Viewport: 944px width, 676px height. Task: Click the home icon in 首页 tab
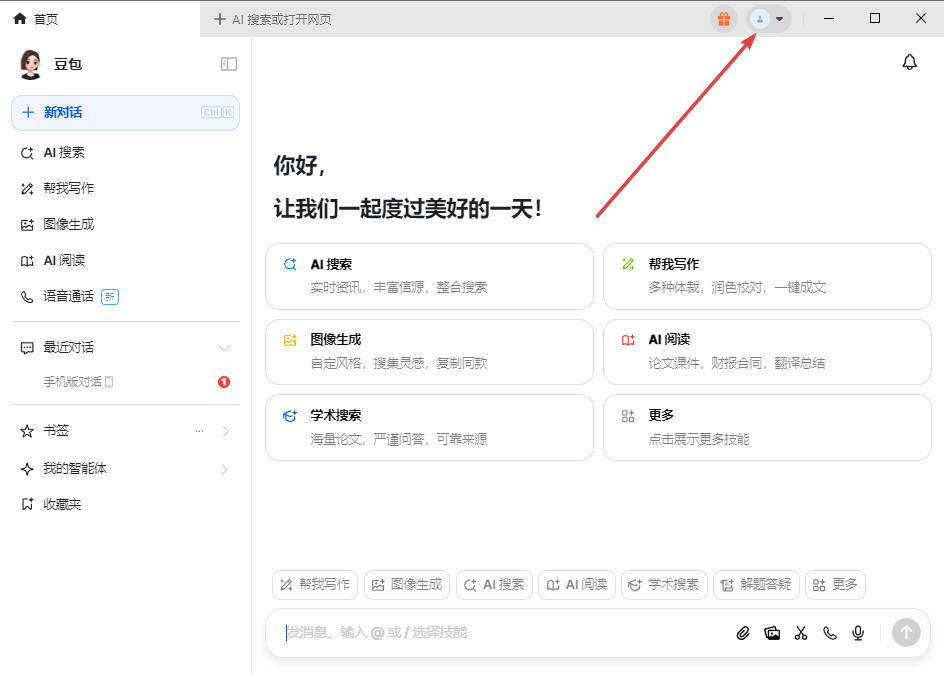(20, 19)
